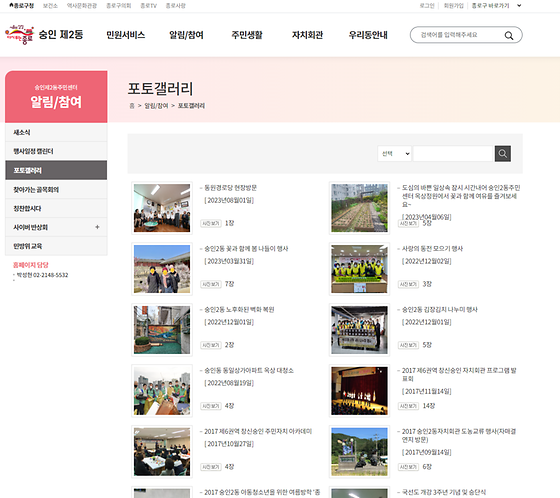The image size is (560, 498).
Task: Select 칭찬합시다 in the sidebar
Action: click(56, 208)
